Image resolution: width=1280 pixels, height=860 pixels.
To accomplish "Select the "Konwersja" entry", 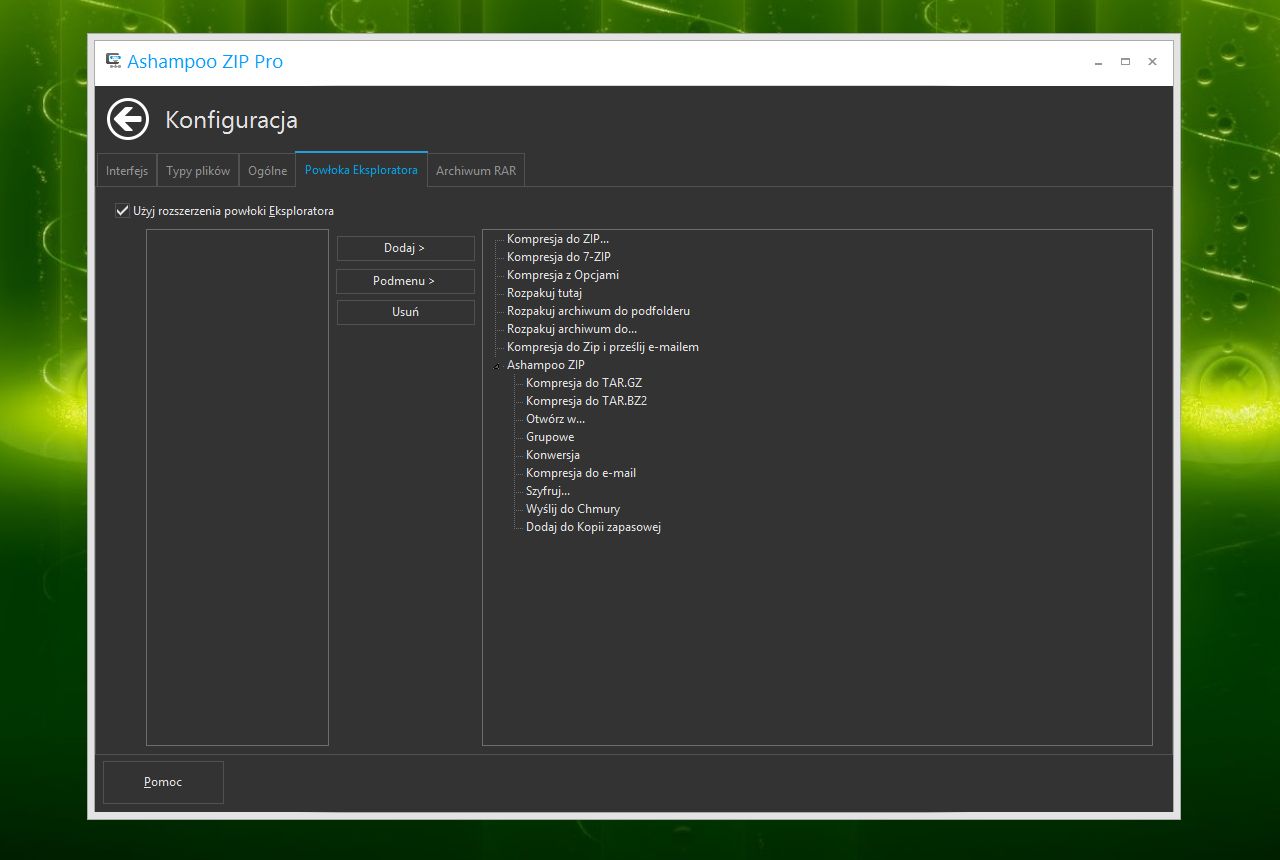I will point(553,455).
